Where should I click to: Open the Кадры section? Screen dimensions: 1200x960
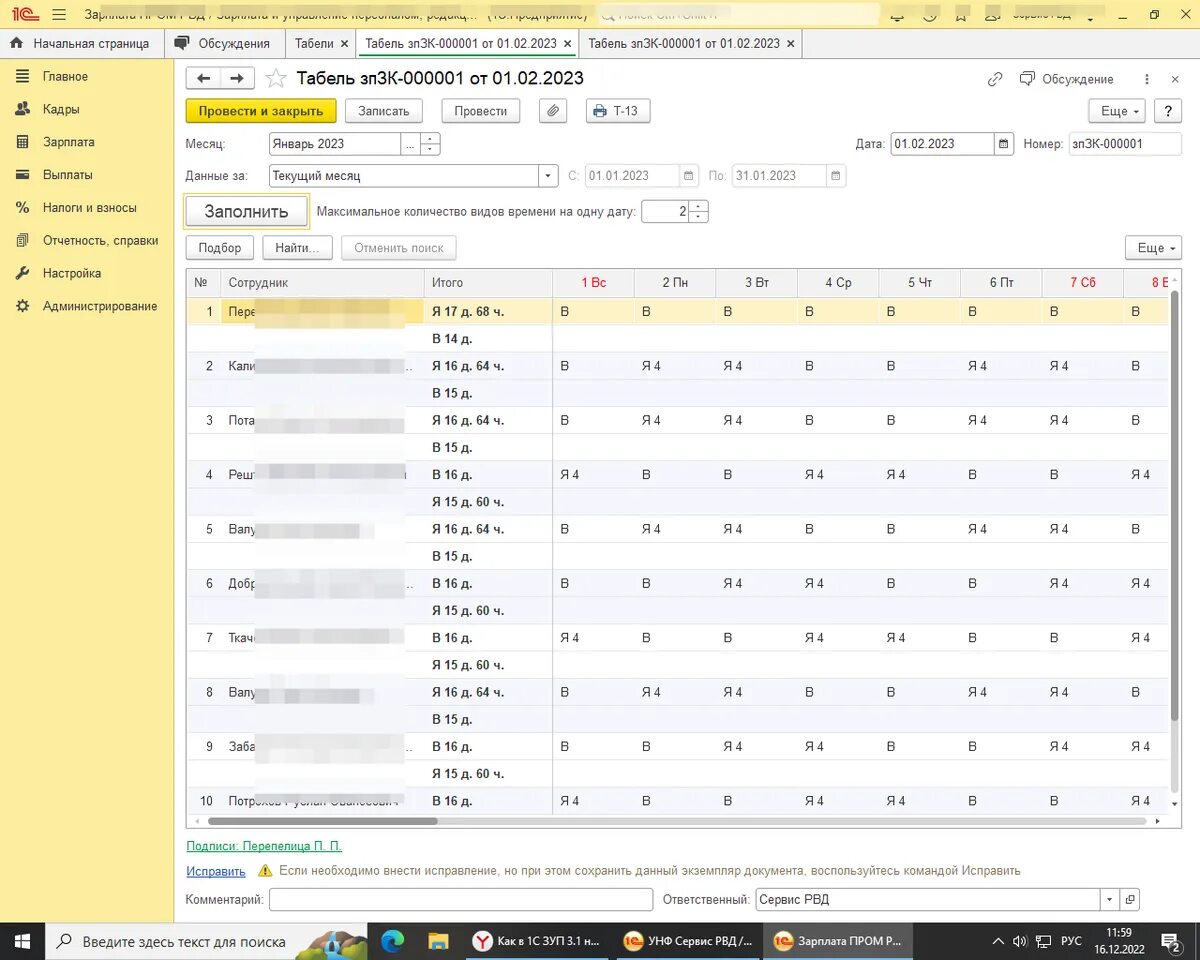click(x=61, y=109)
